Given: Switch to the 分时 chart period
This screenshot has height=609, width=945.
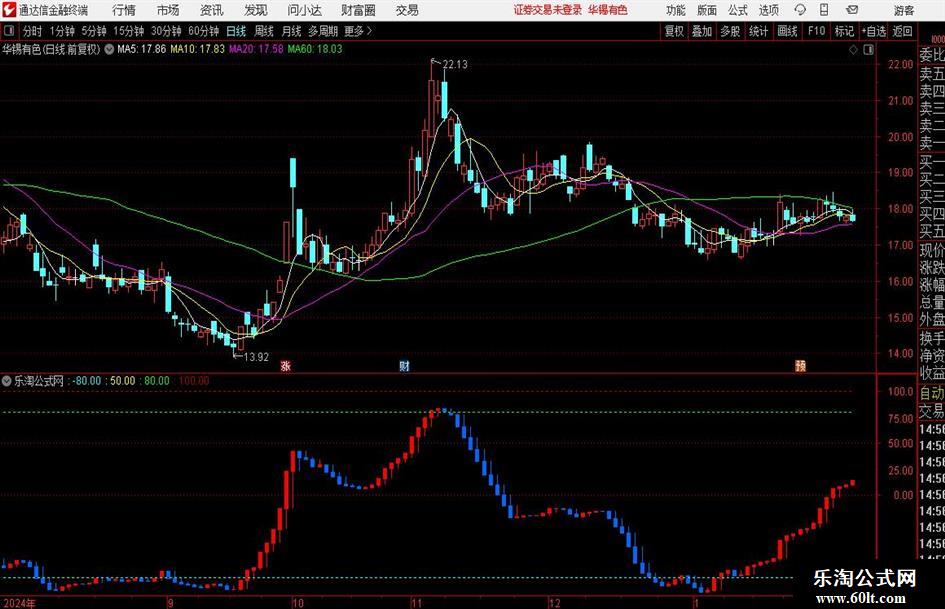Looking at the screenshot, I should coord(33,31).
